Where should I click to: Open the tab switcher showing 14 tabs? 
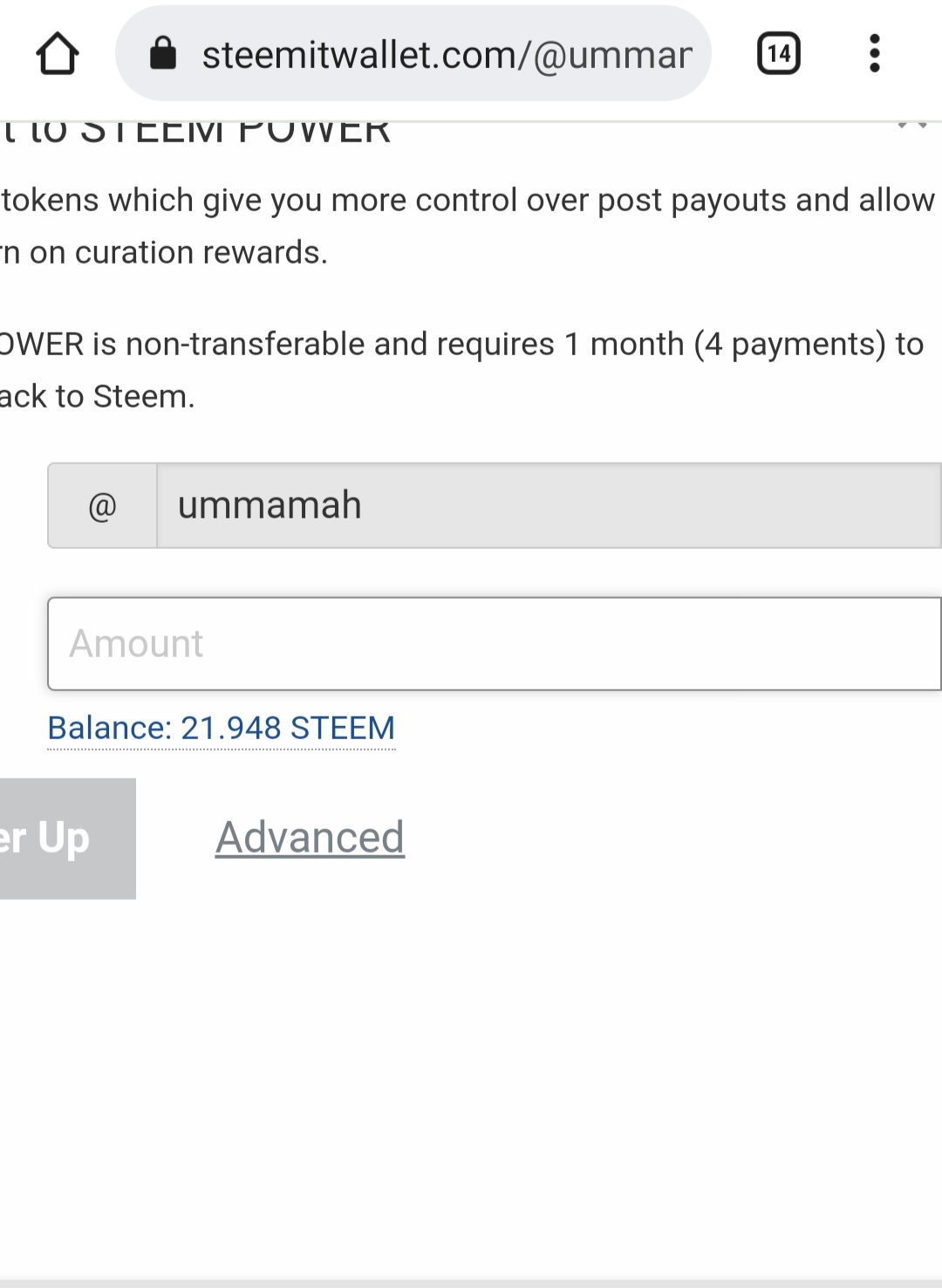779,53
